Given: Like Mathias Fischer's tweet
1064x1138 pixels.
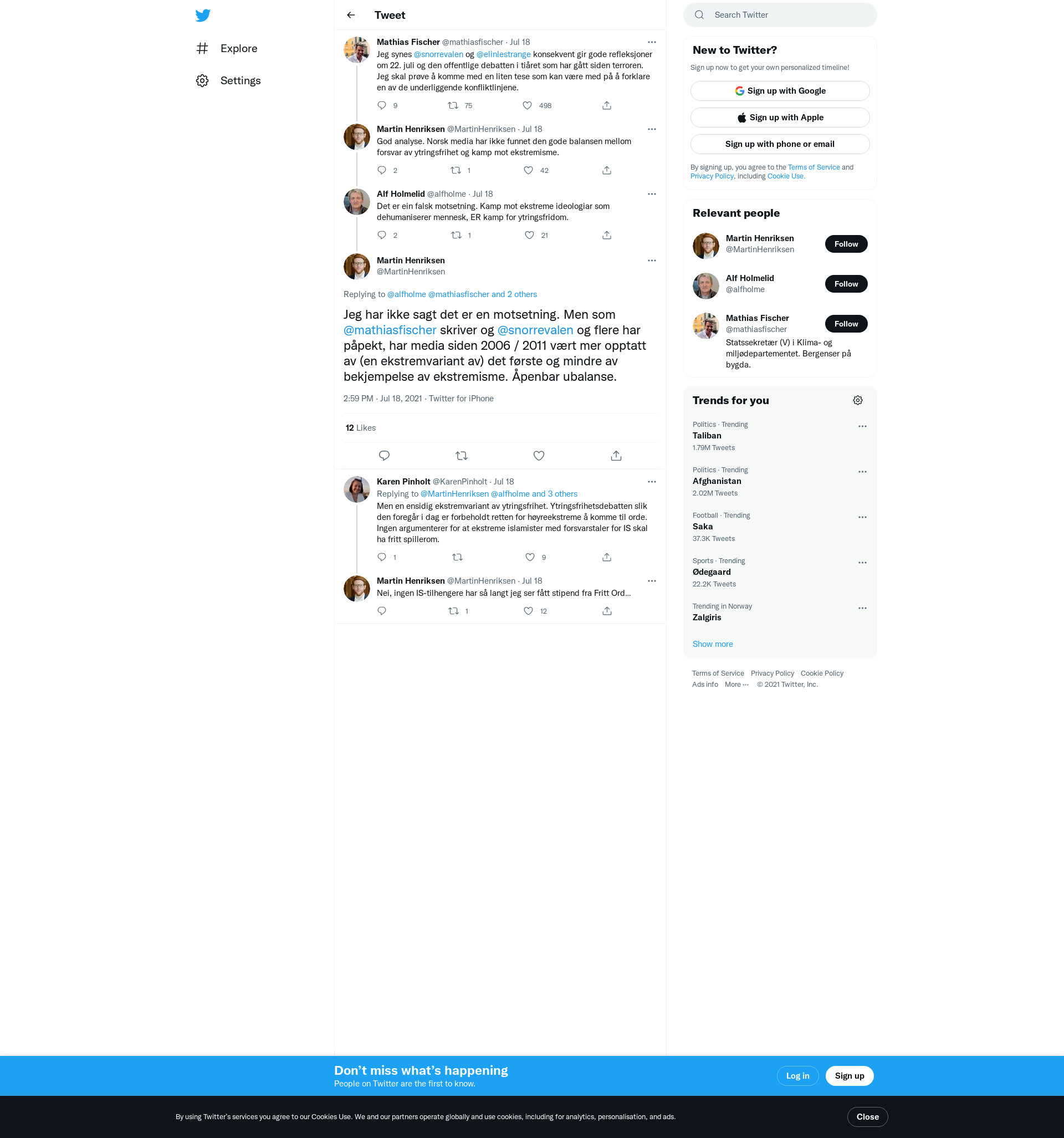Looking at the screenshot, I should [x=527, y=105].
